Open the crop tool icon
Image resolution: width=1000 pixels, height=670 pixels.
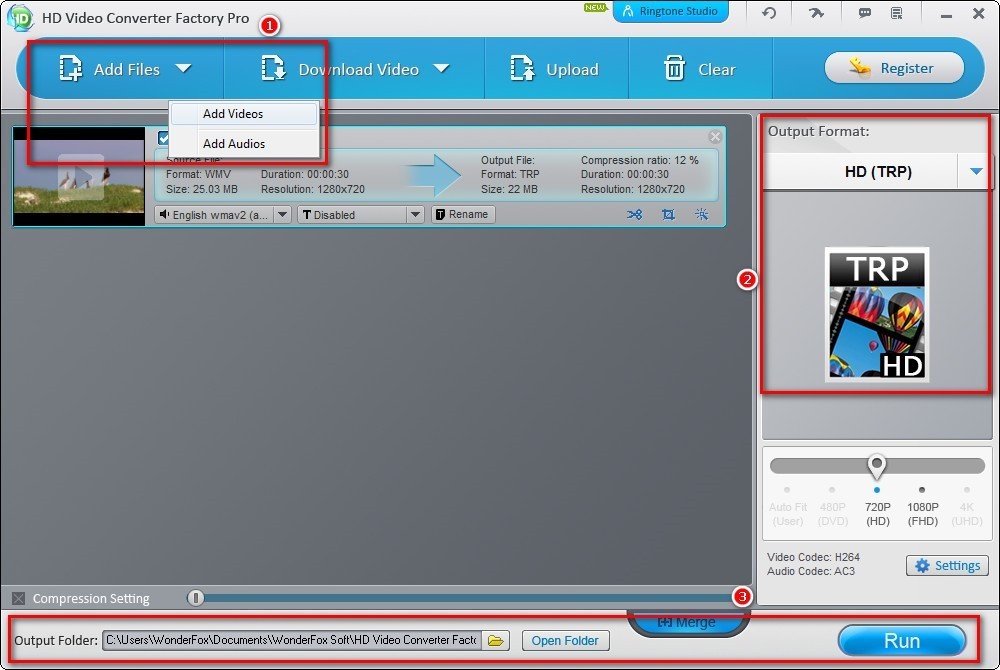668,215
